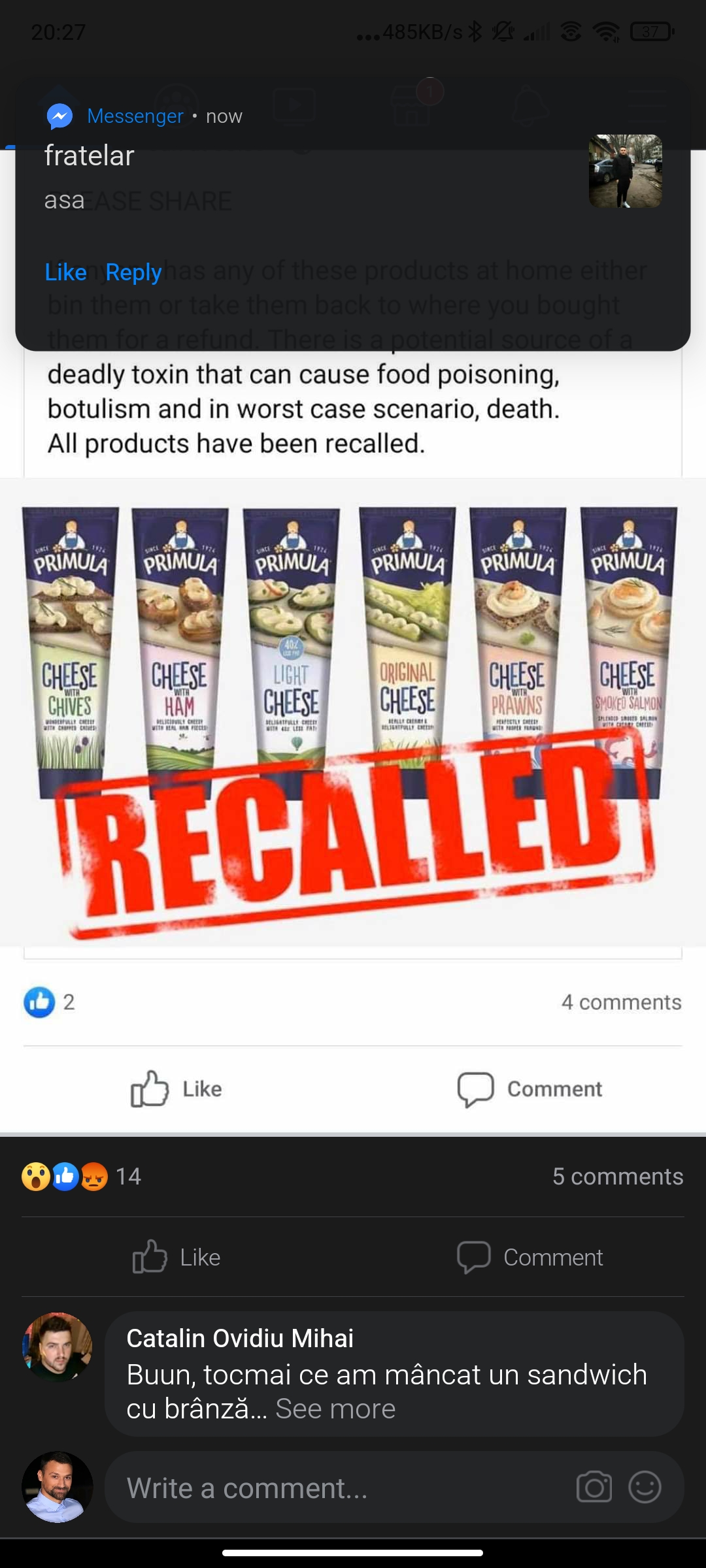706x1568 pixels.
Task: Open the sender's photo thumbnail in the notification
Action: 626,171
